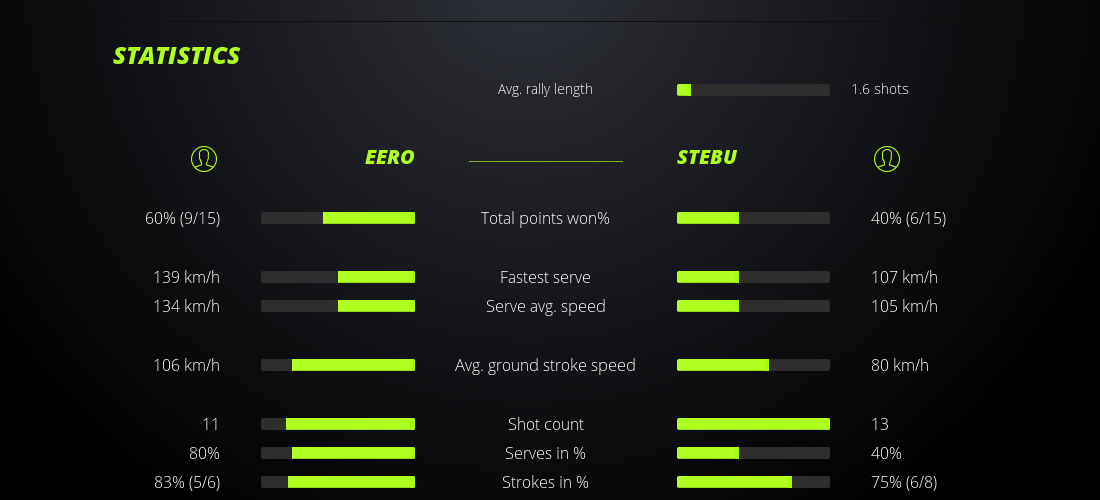
Task: Click STEBU's Fastest serve bar
Action: pos(753,277)
